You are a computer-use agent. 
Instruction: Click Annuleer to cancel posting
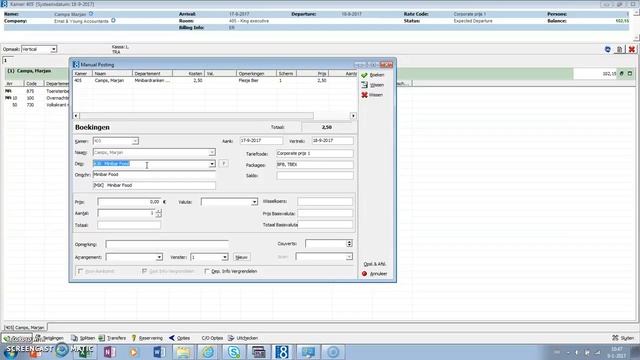coord(374,273)
